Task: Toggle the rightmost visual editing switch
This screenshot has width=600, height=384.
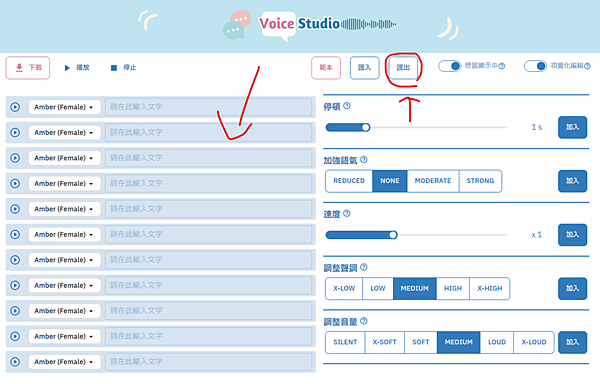Action: point(535,66)
